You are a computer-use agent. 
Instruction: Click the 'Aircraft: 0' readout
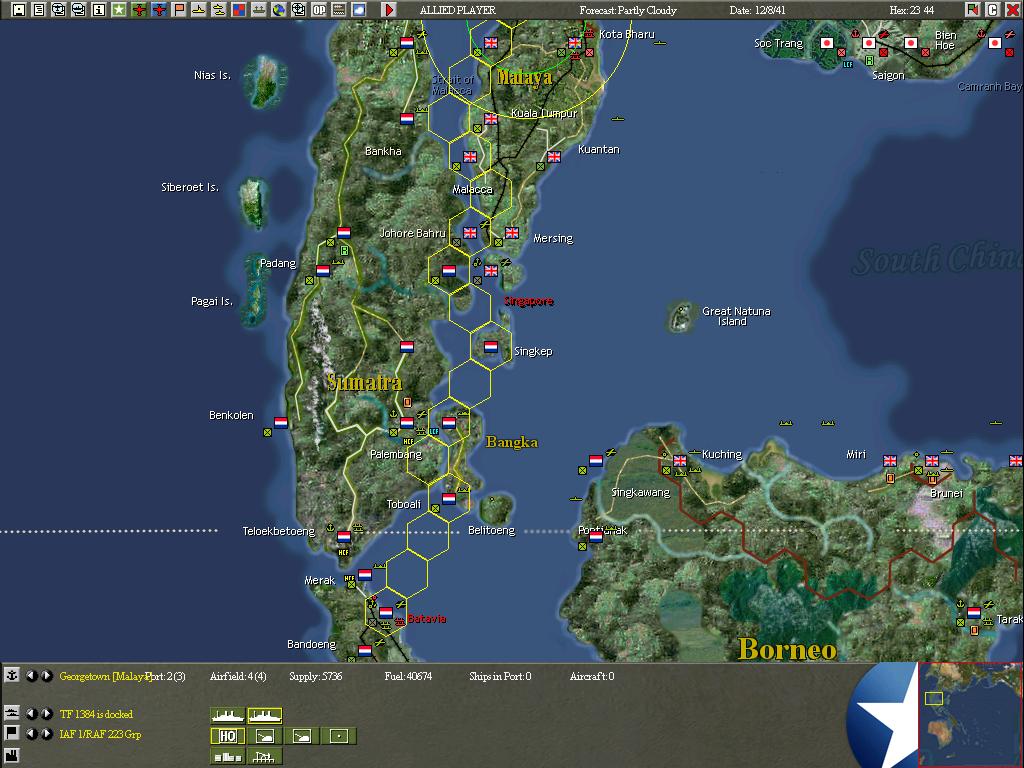pos(592,676)
